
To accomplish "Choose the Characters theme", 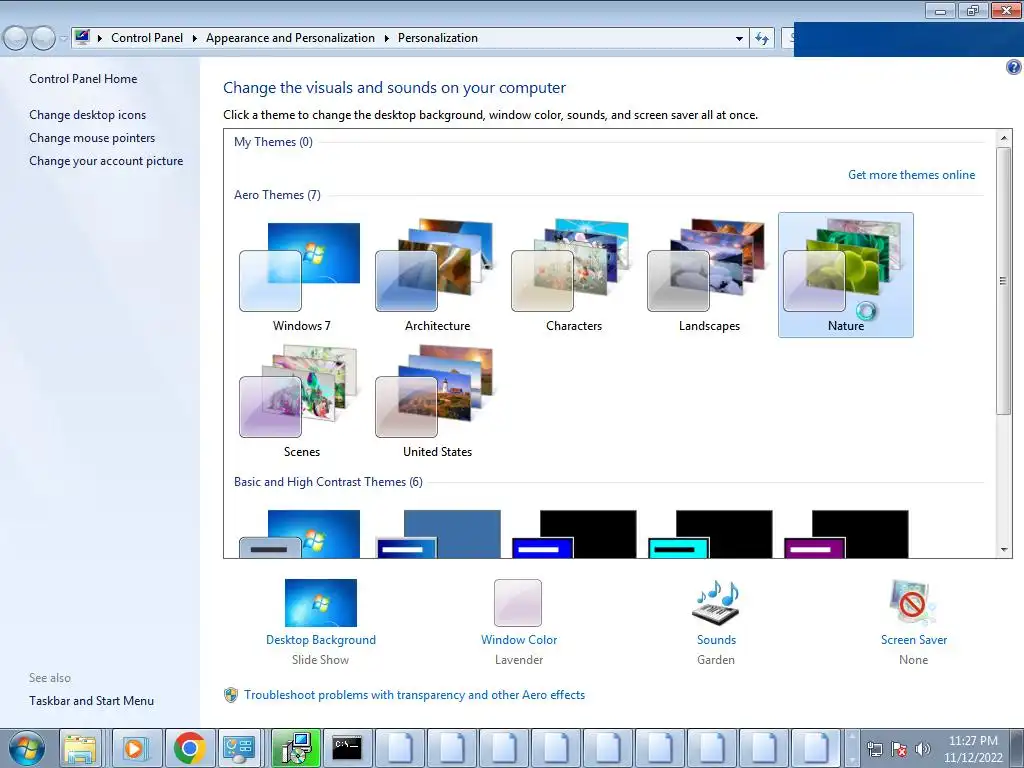I will pos(573,276).
